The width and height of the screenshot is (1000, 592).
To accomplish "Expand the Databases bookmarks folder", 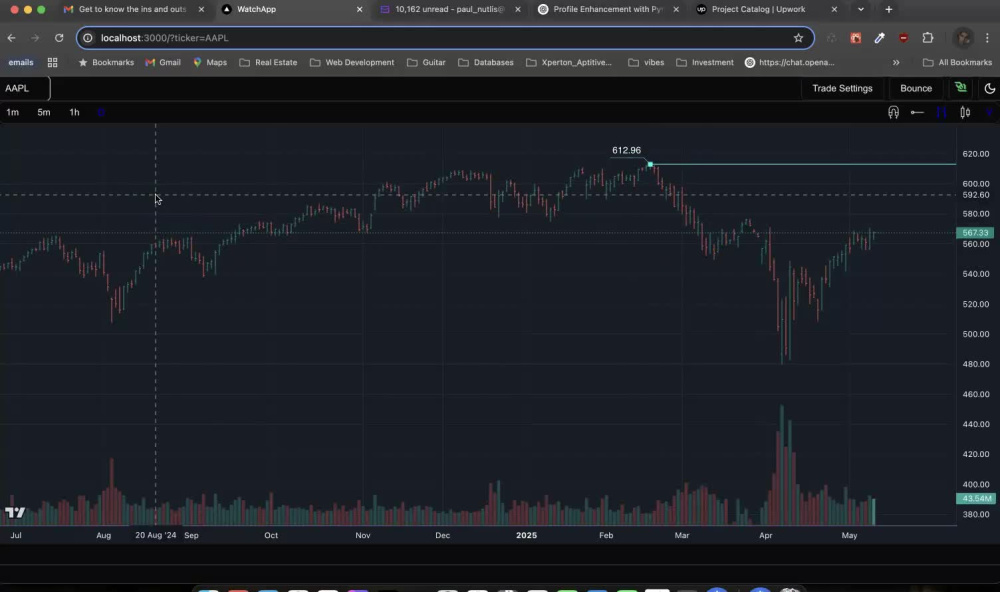I will [486, 63].
